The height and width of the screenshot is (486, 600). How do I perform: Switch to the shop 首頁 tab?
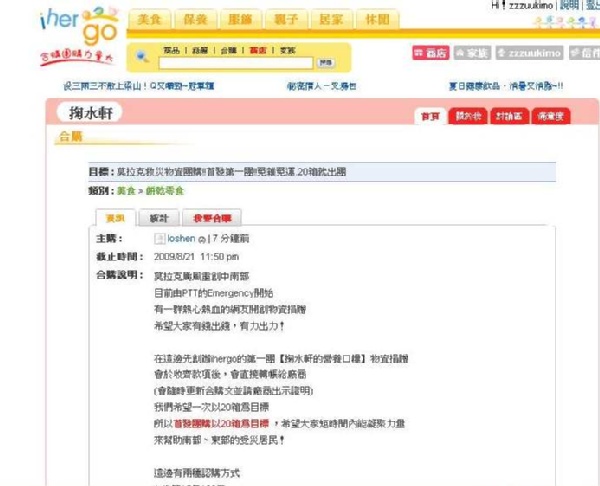coord(430,116)
